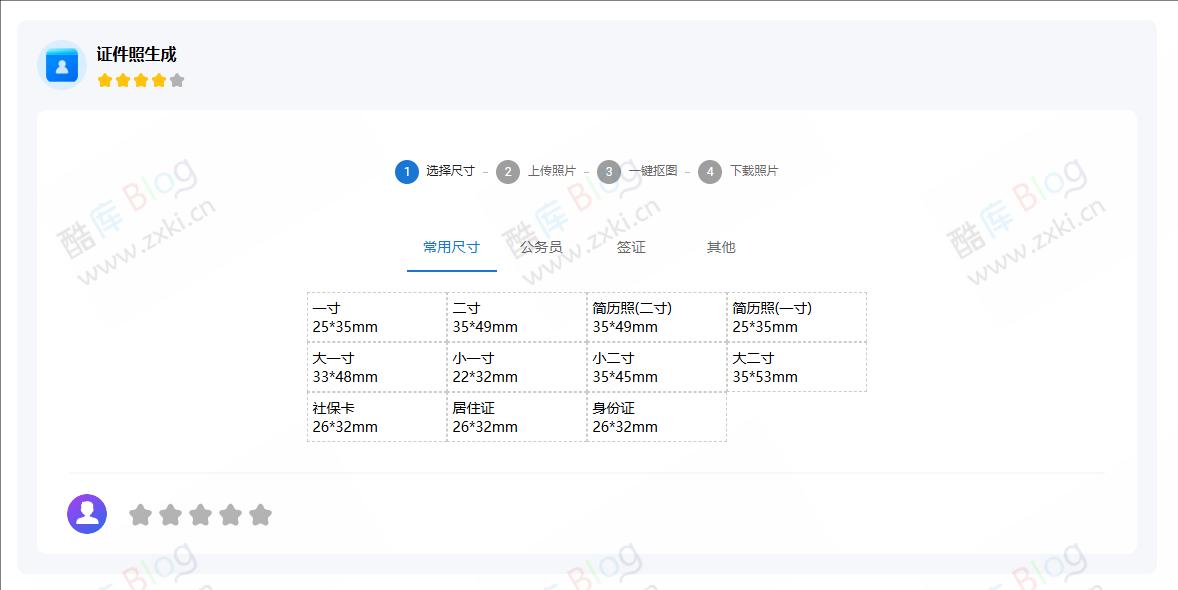Select the 常用尺寸 category
This screenshot has height=590, width=1178.
coord(451,247)
